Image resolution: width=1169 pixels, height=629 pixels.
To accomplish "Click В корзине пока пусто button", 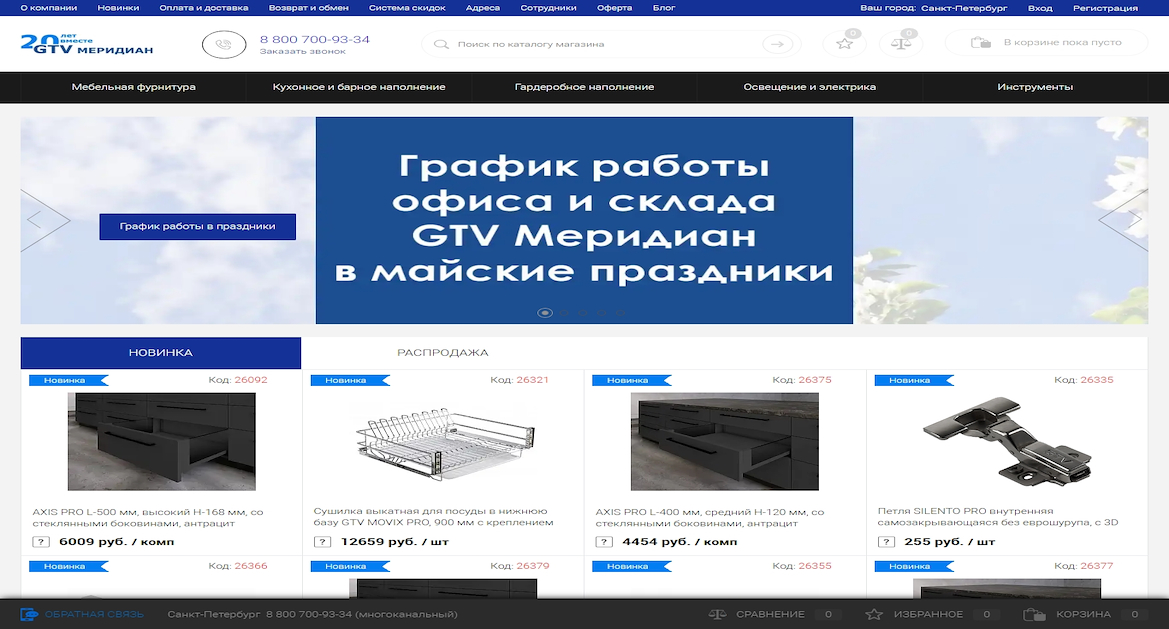I will [x=1047, y=42].
